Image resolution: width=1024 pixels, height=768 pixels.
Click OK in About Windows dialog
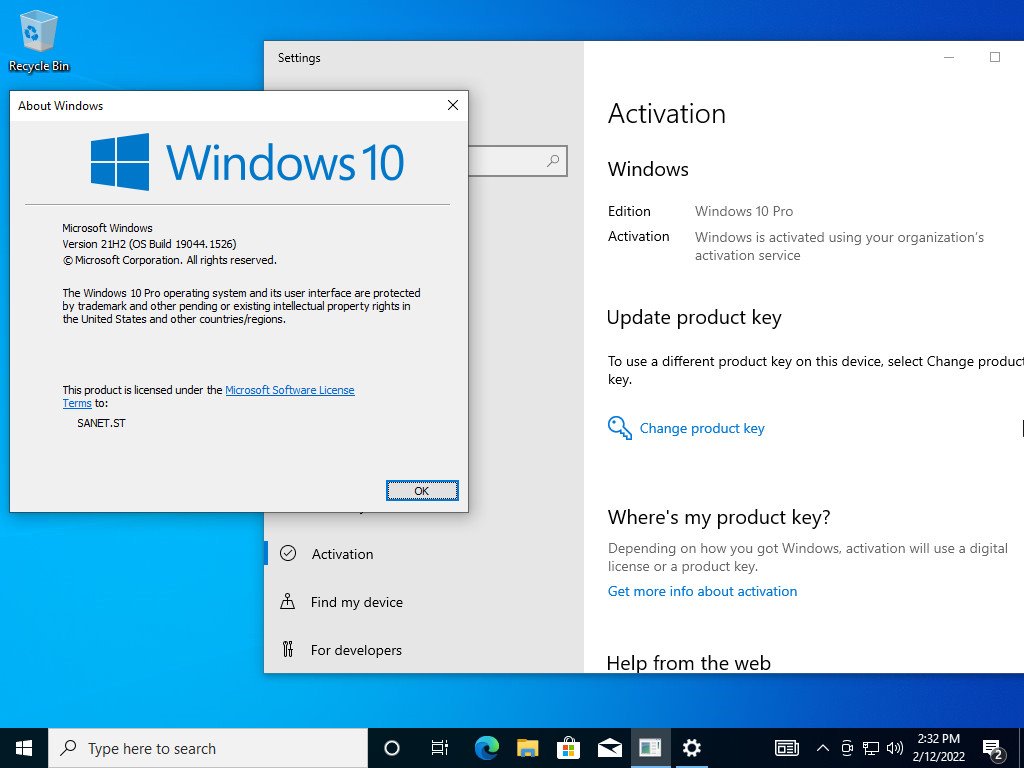422,490
